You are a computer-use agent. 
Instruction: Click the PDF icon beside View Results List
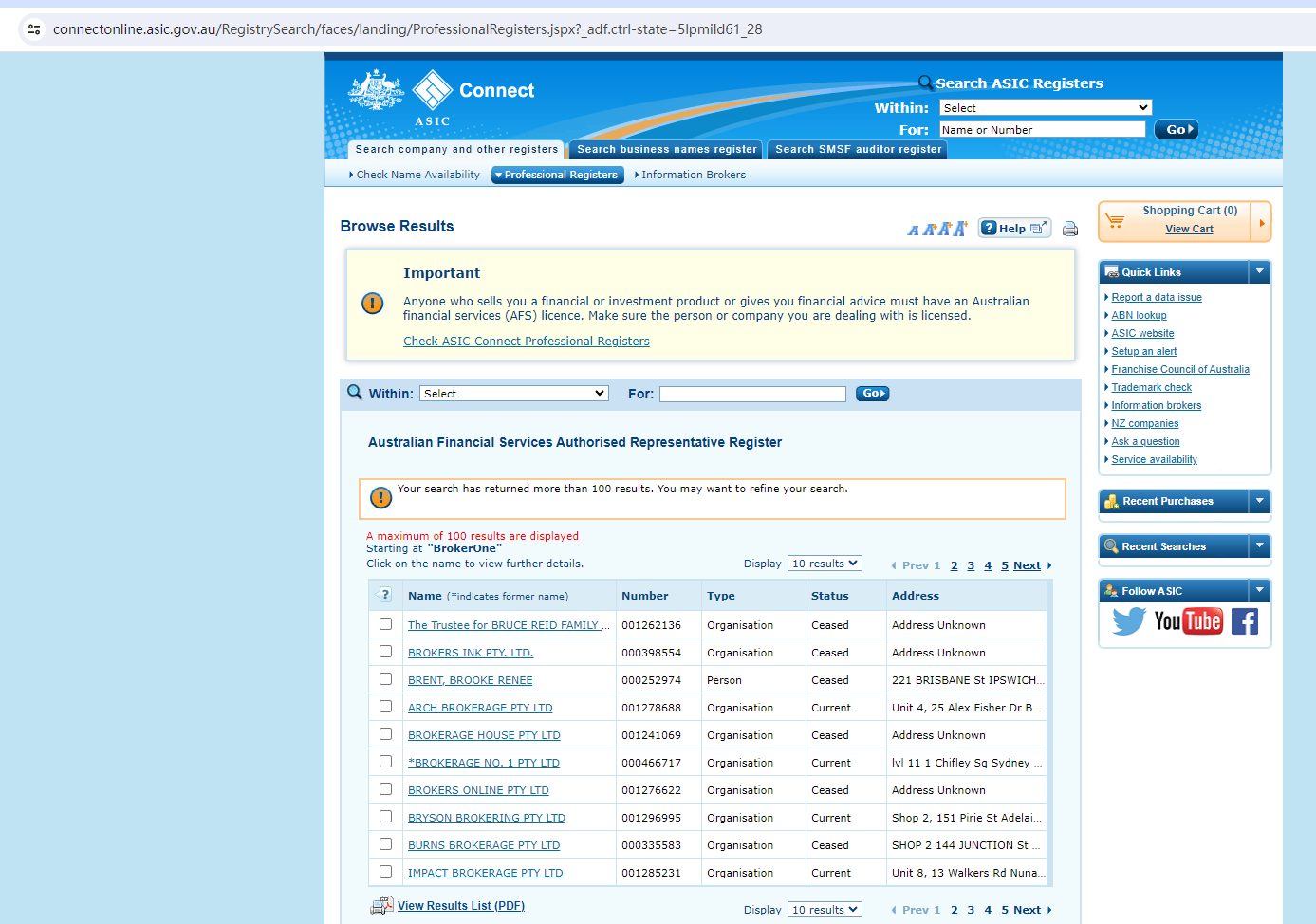(x=381, y=906)
